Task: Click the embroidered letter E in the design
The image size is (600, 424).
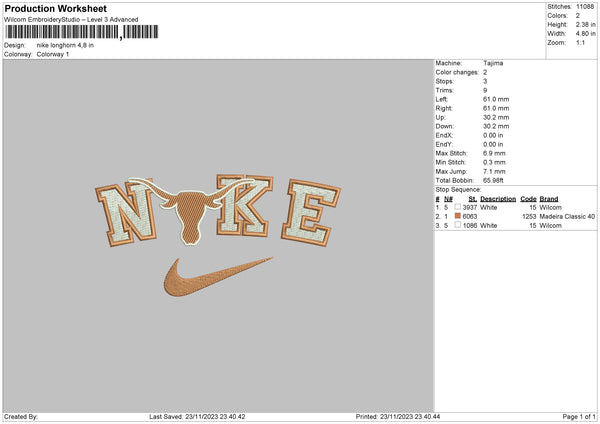Action: pyautogui.click(x=311, y=212)
